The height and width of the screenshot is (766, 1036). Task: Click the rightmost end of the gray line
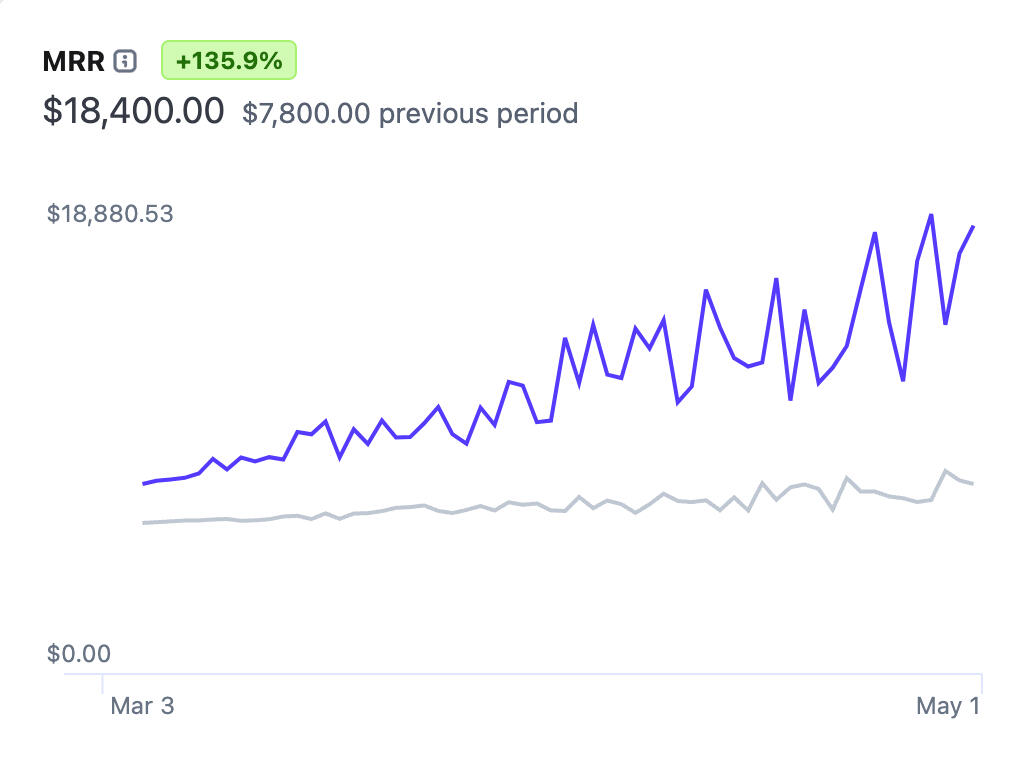pyautogui.click(x=974, y=484)
